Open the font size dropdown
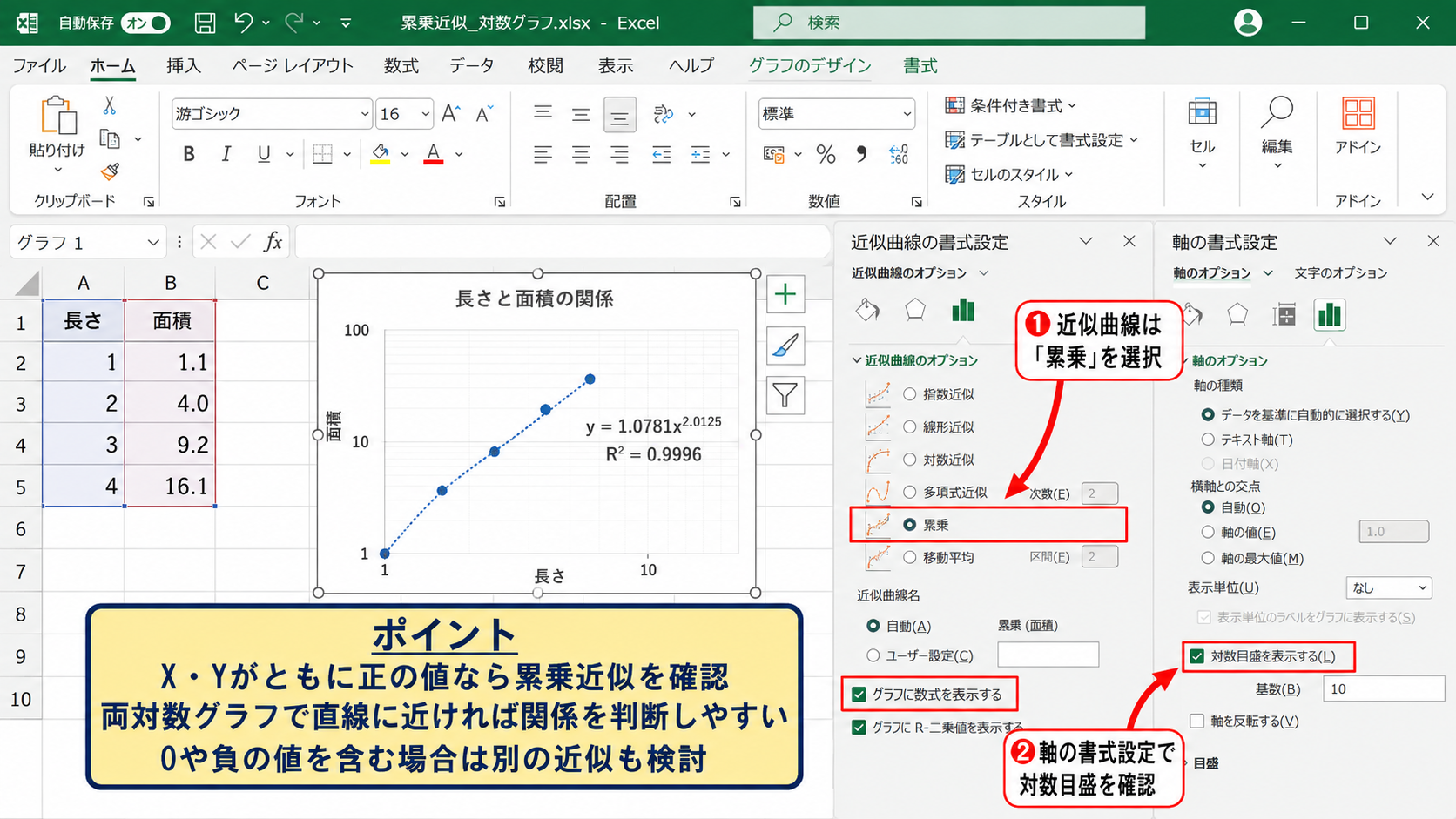This screenshot has height=819, width=1456. pos(425,114)
